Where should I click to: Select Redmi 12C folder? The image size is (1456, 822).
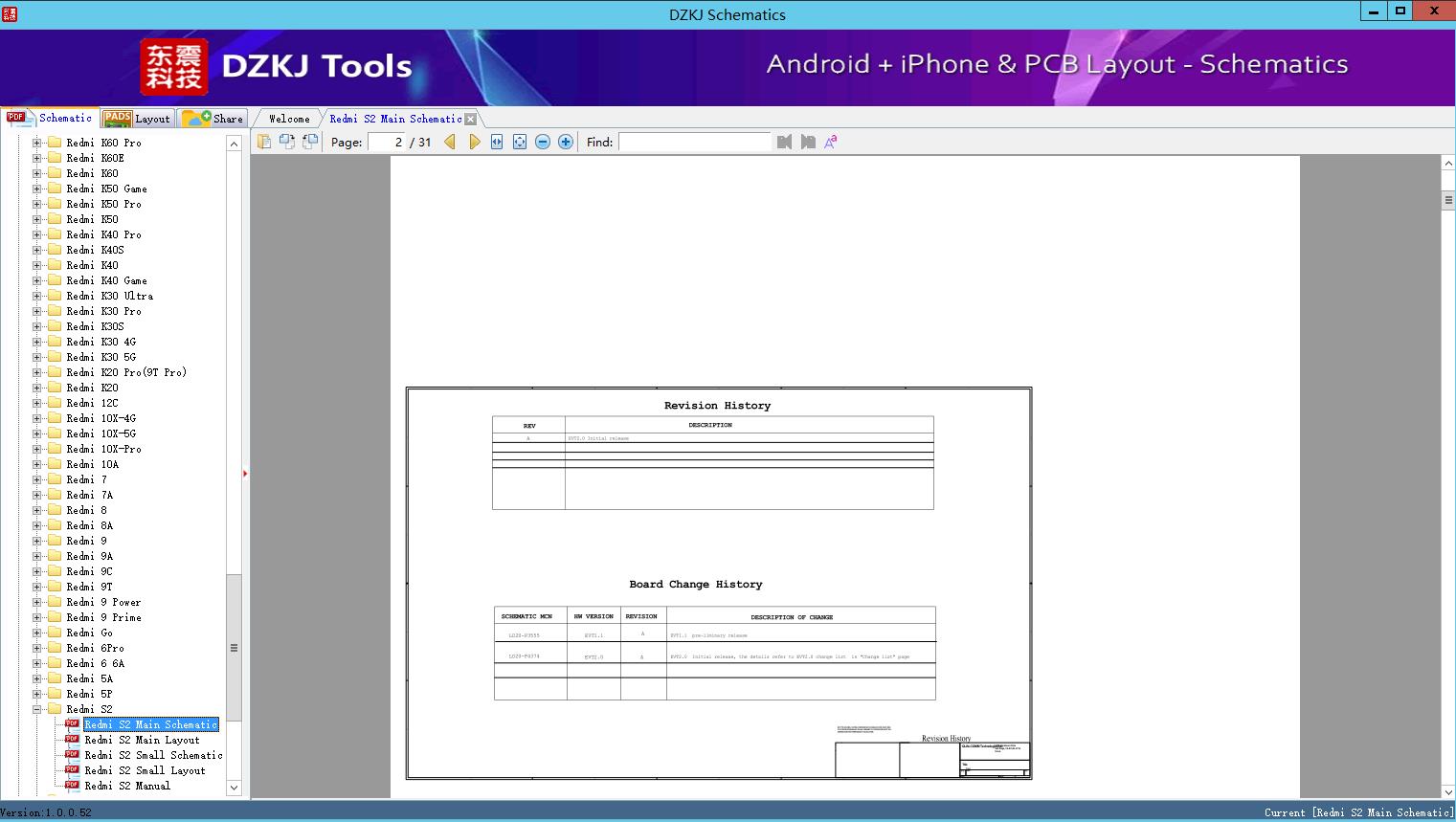92,403
